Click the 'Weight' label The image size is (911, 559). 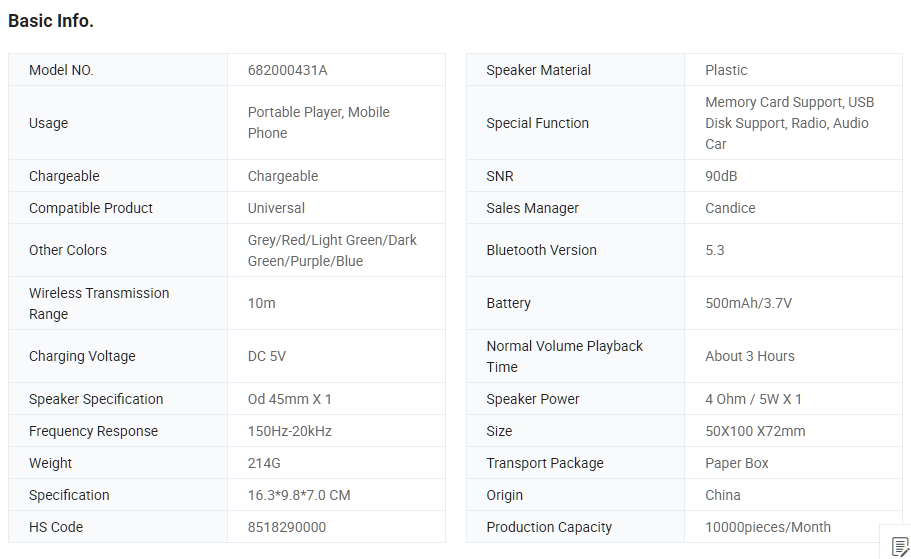[x=51, y=463]
